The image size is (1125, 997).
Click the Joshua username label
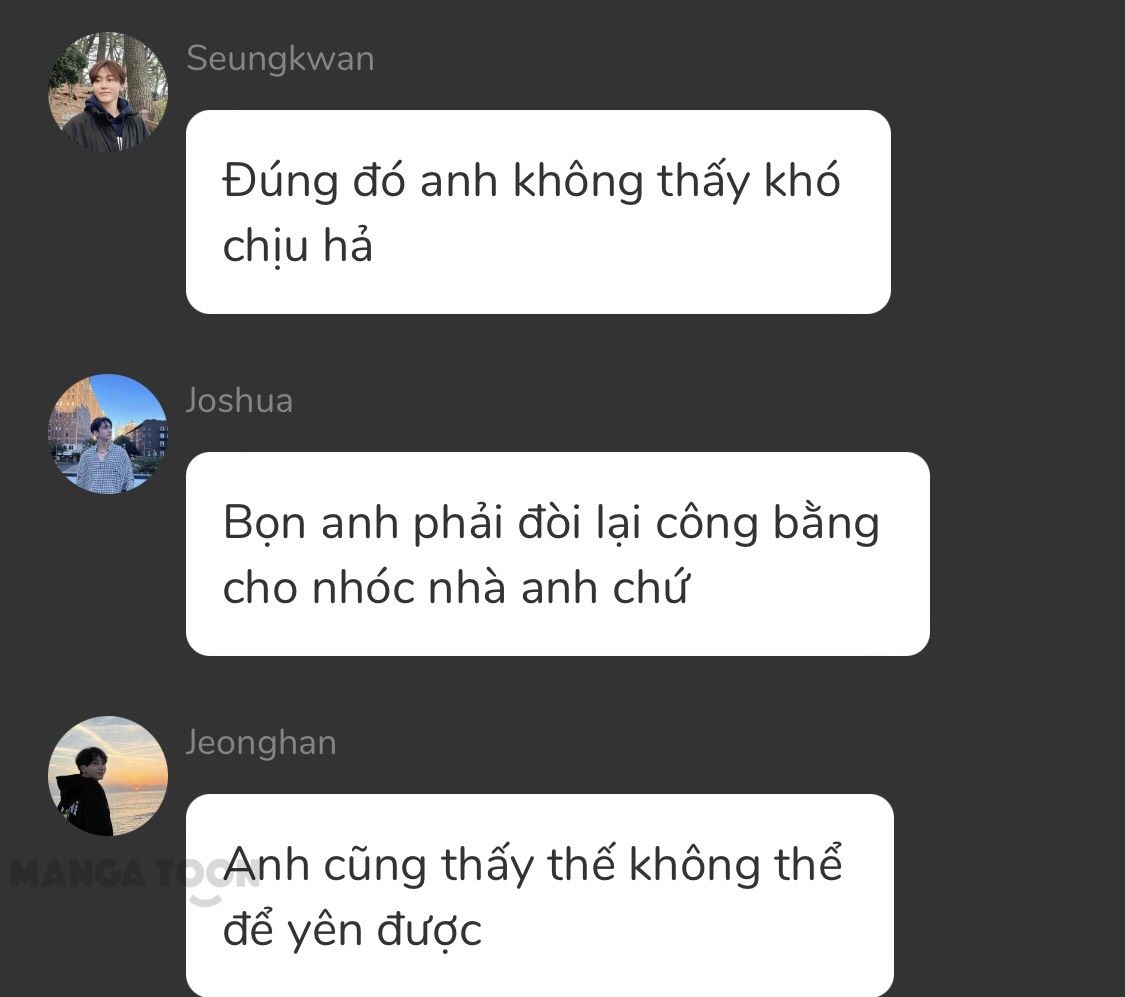click(239, 400)
